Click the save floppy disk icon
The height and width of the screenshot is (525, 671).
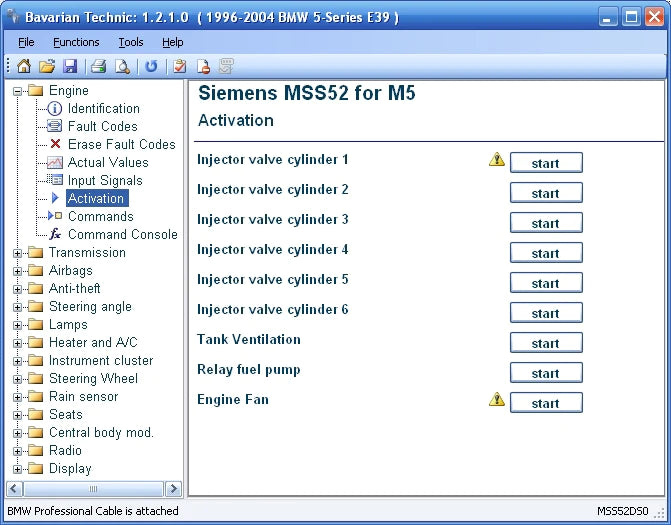pos(70,67)
